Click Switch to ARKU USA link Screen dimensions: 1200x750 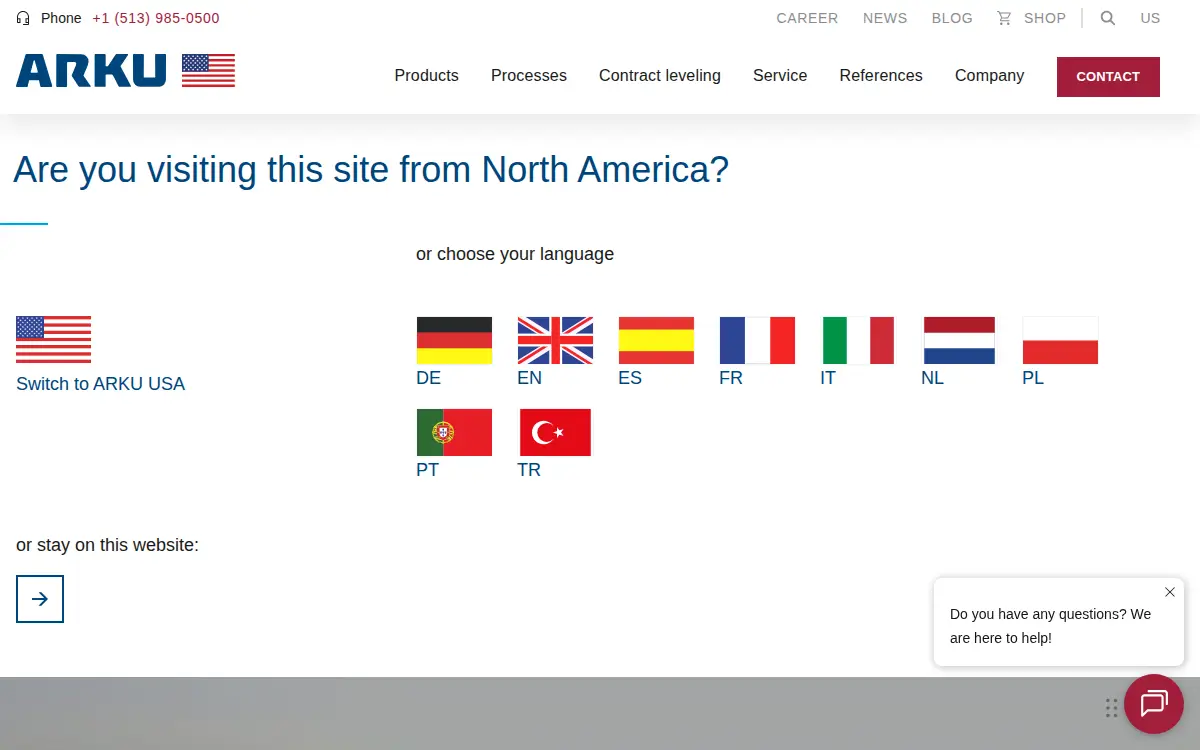[101, 384]
